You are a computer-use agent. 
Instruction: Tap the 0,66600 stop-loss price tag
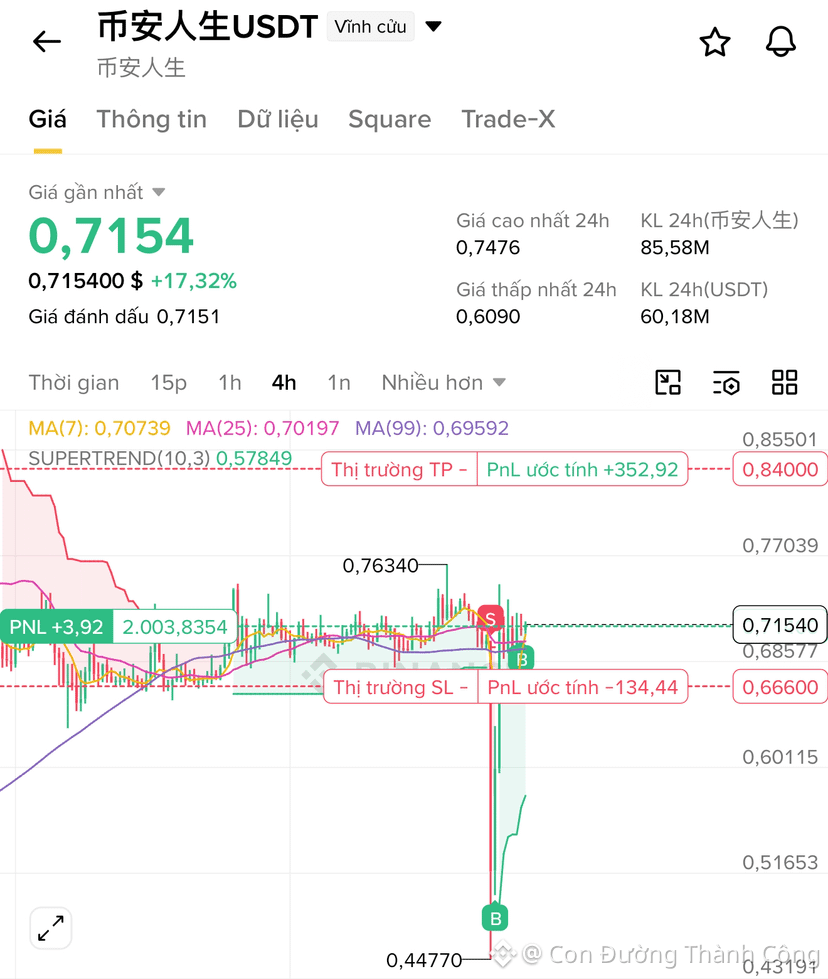[780, 687]
